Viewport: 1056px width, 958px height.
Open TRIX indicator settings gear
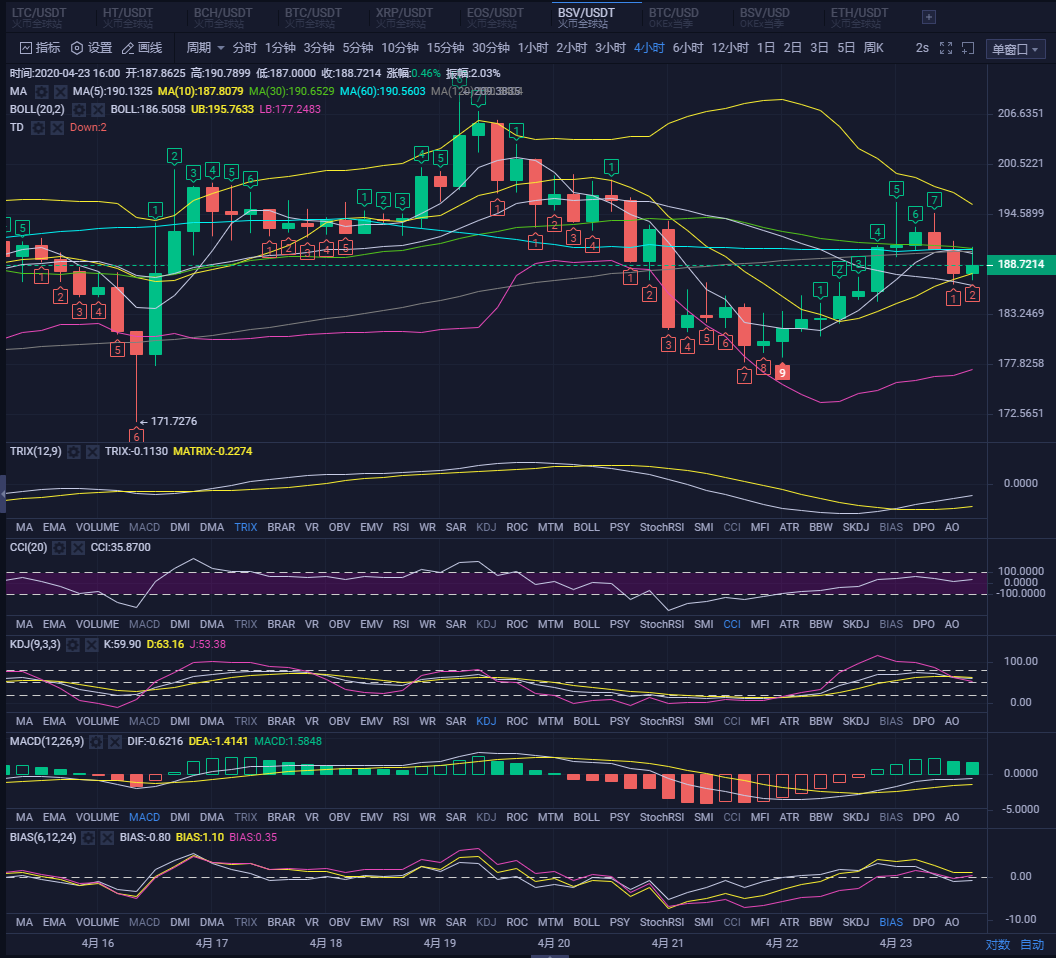[76, 452]
